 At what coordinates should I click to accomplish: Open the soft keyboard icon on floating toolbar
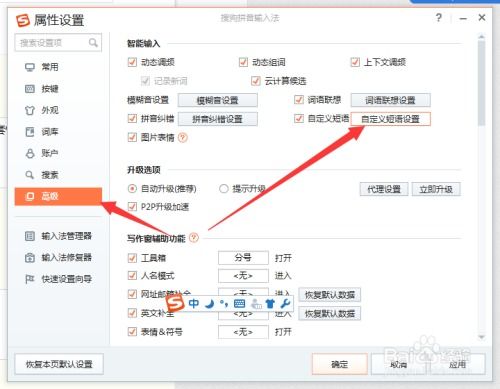(239, 304)
